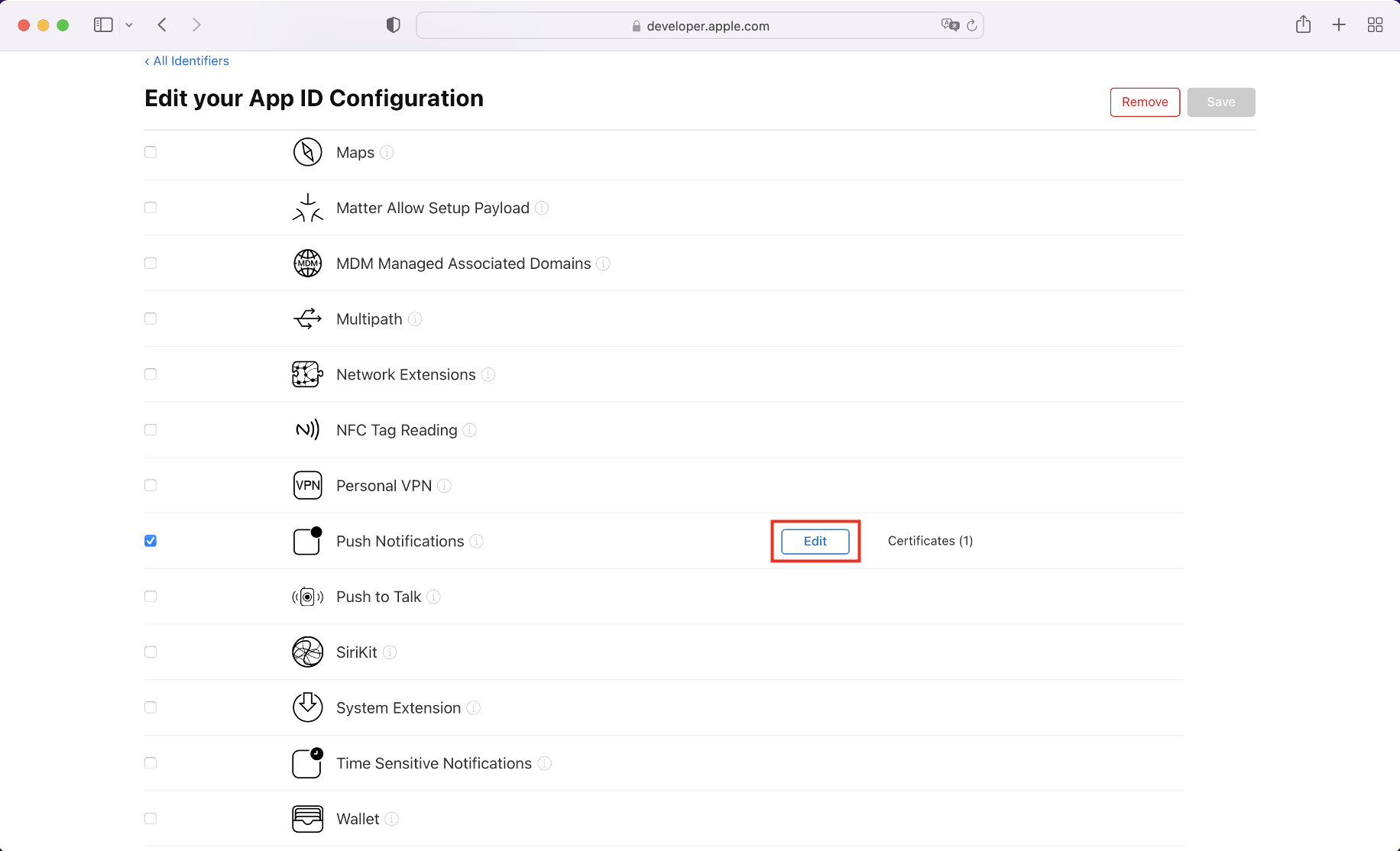The height and width of the screenshot is (851, 1400).
Task: Enable the SiriKit checkbox
Action: (151, 652)
